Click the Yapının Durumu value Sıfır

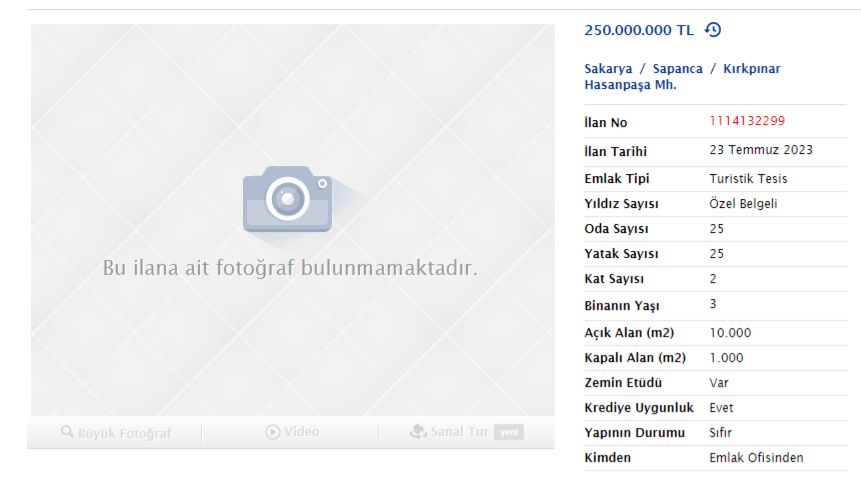tap(721, 433)
